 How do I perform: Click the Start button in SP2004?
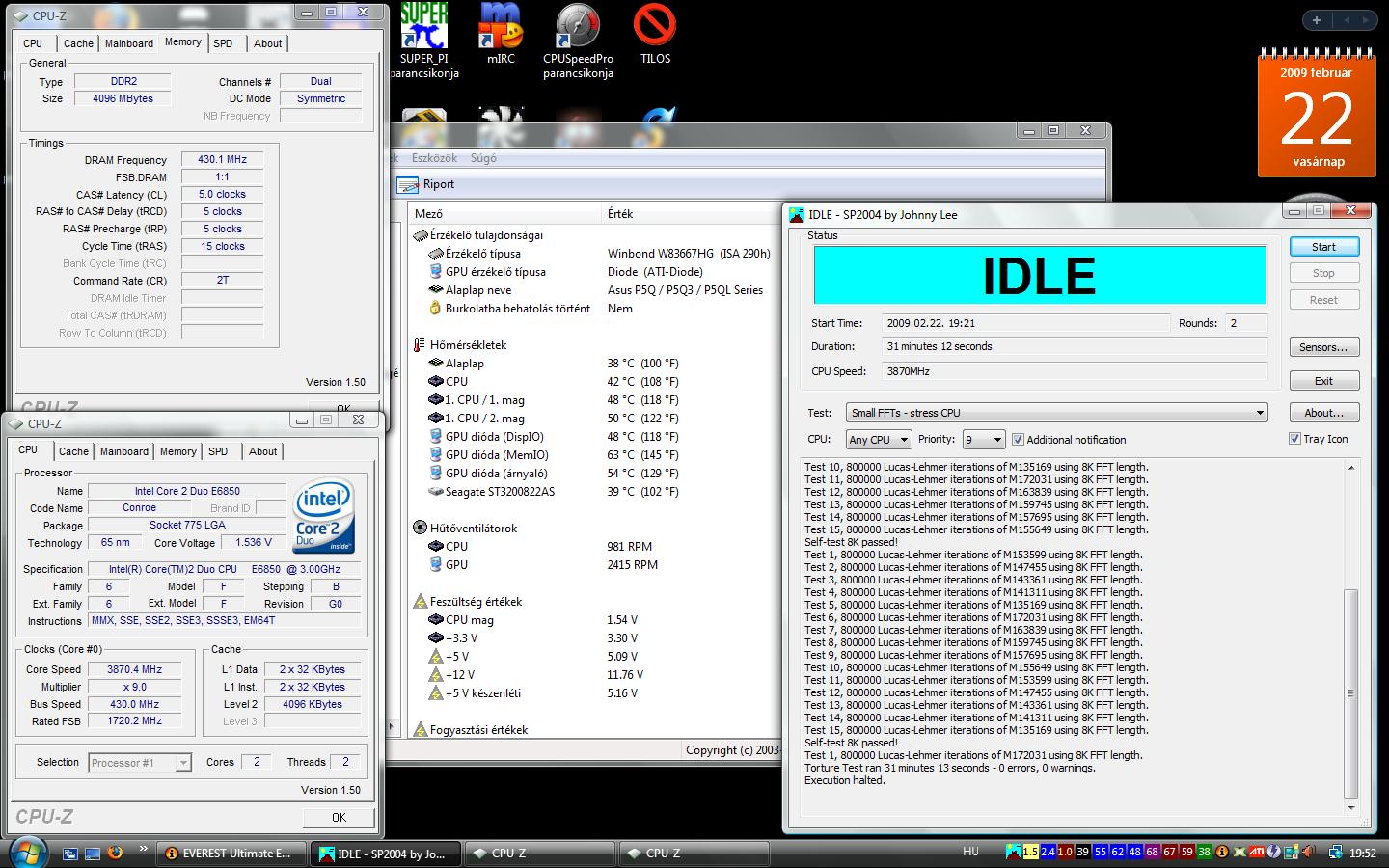[x=1323, y=247]
